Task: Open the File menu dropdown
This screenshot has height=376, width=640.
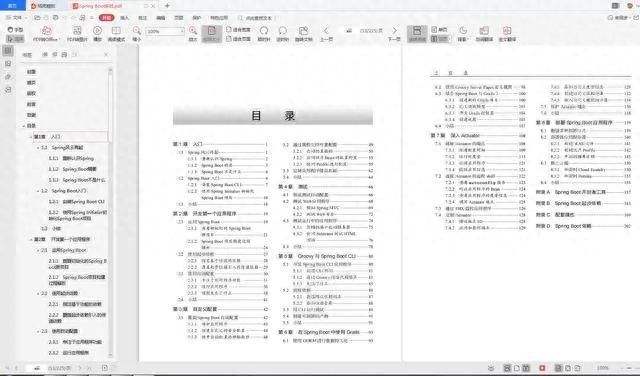Action: [17, 18]
